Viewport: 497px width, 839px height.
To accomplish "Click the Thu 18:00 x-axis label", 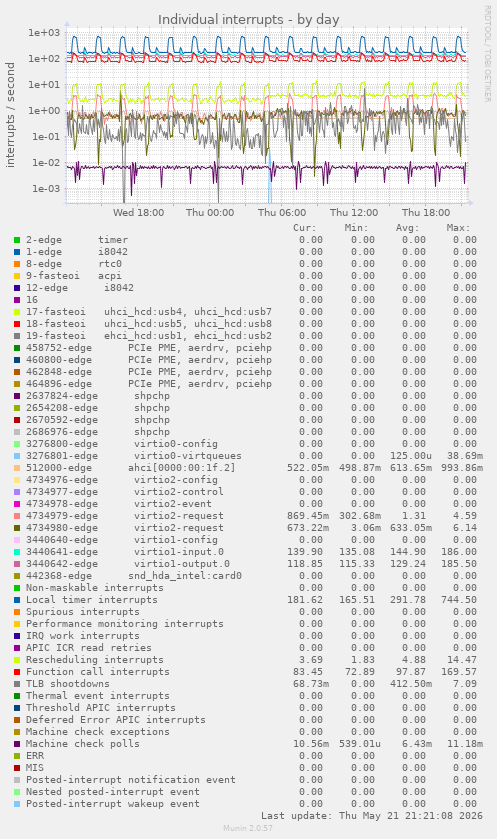I will click(426, 213).
